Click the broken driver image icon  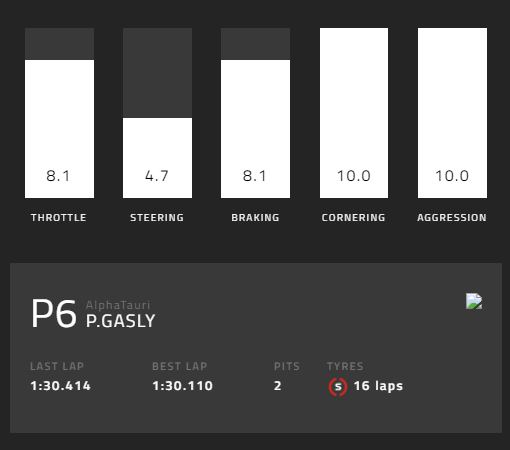474,301
